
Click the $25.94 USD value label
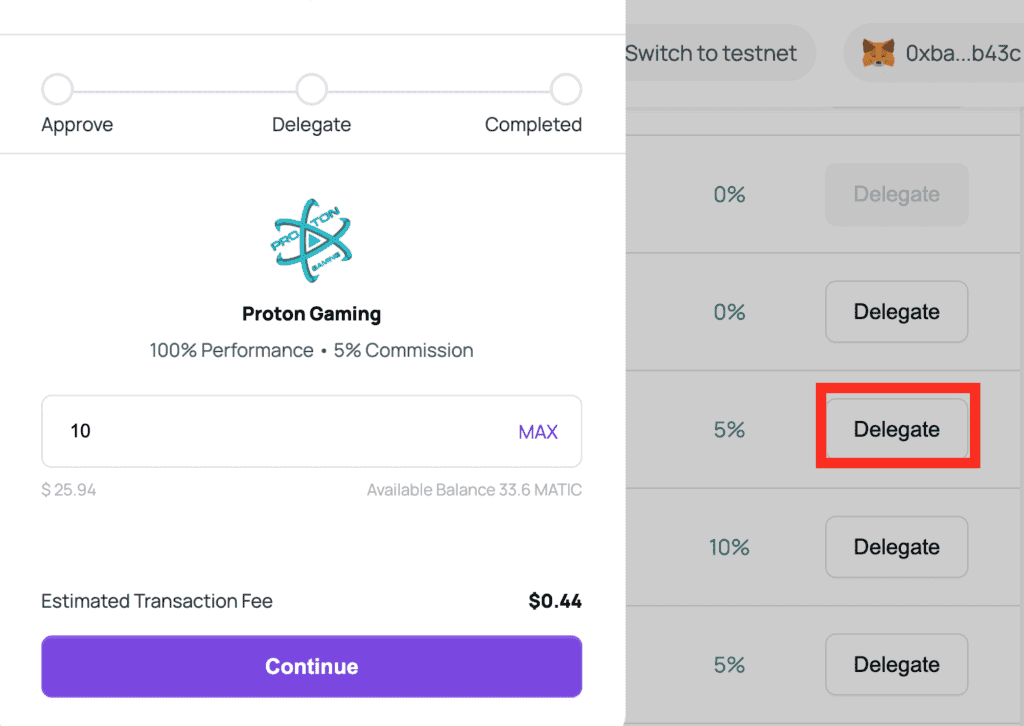68,490
